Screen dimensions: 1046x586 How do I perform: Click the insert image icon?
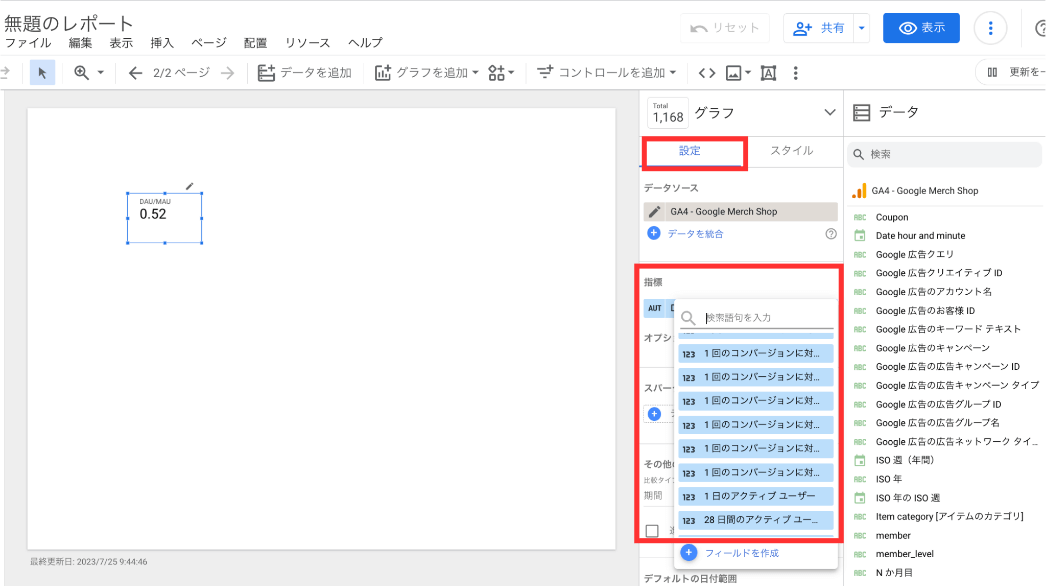tap(734, 73)
